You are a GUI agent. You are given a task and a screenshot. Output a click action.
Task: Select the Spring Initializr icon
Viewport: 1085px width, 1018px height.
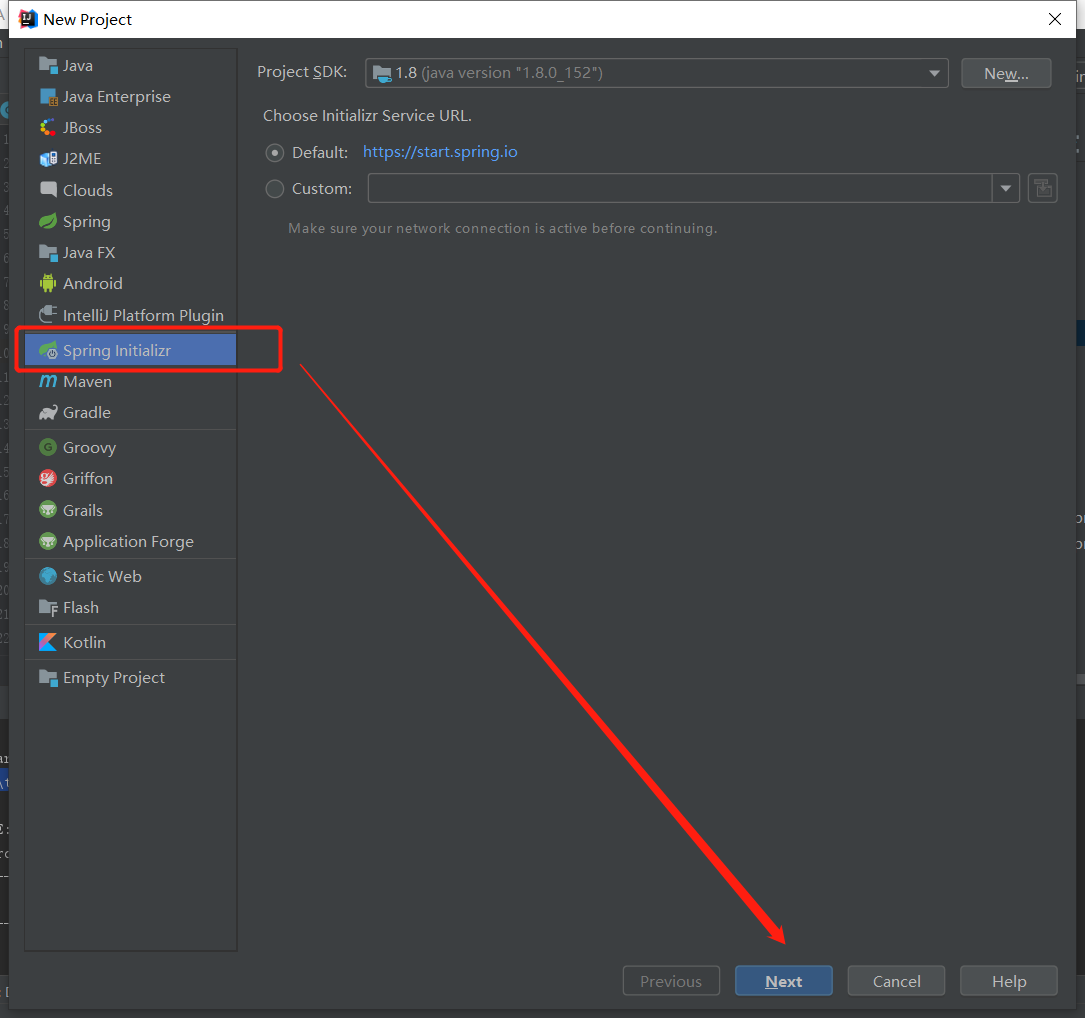click(x=48, y=350)
